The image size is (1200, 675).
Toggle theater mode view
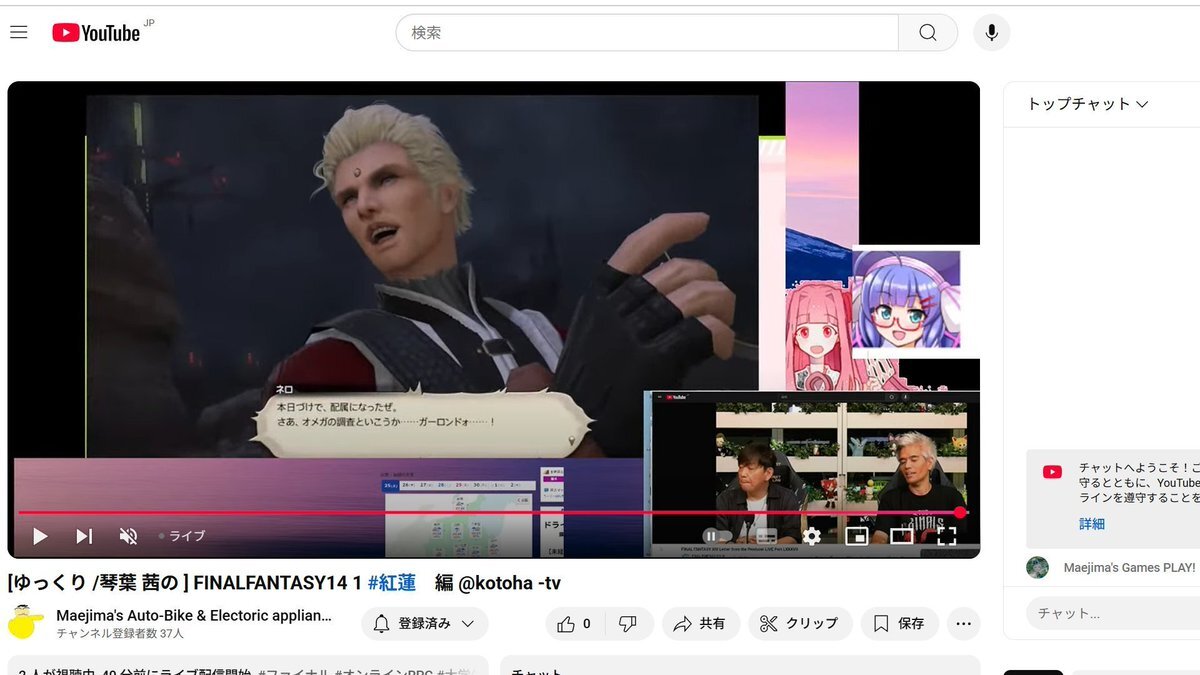click(x=902, y=536)
